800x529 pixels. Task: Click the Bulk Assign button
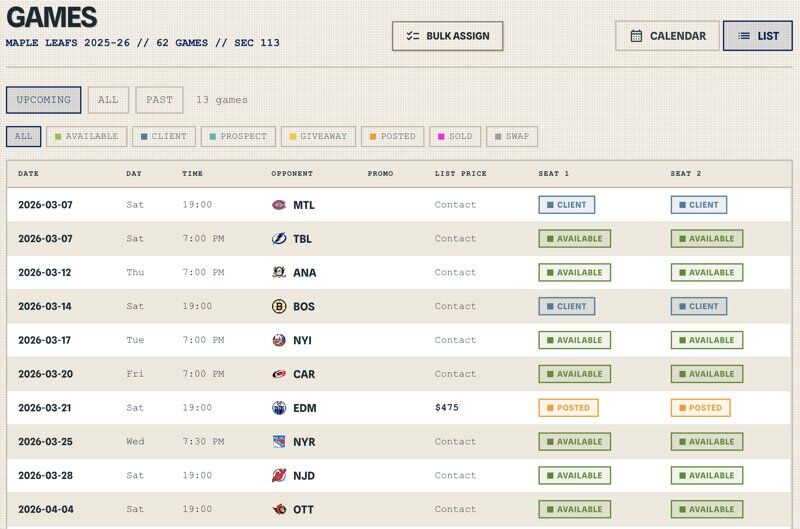tap(447, 36)
